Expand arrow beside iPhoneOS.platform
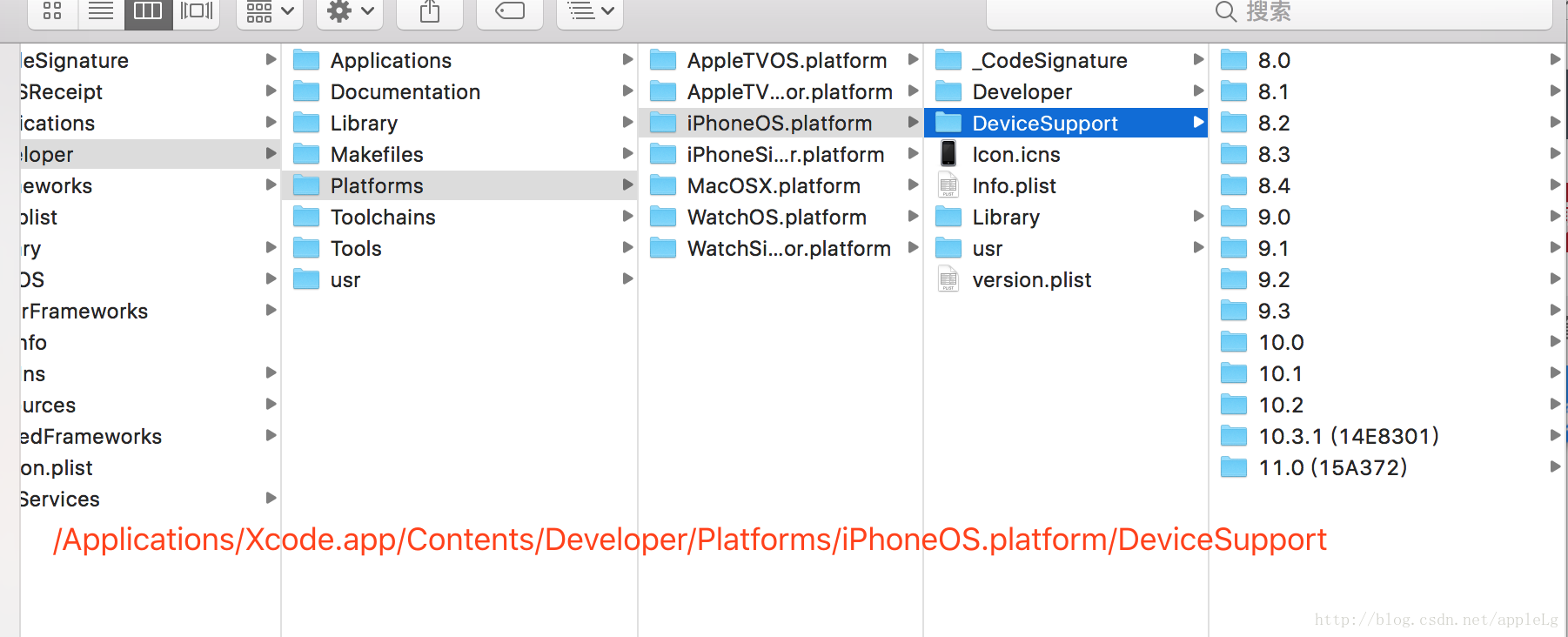1568x637 pixels. pyautogui.click(x=913, y=122)
